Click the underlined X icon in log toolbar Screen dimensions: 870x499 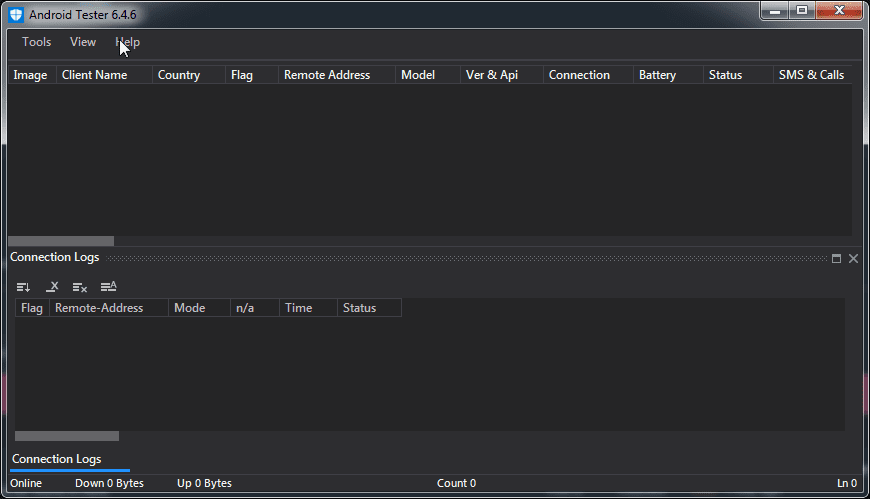(x=52, y=287)
